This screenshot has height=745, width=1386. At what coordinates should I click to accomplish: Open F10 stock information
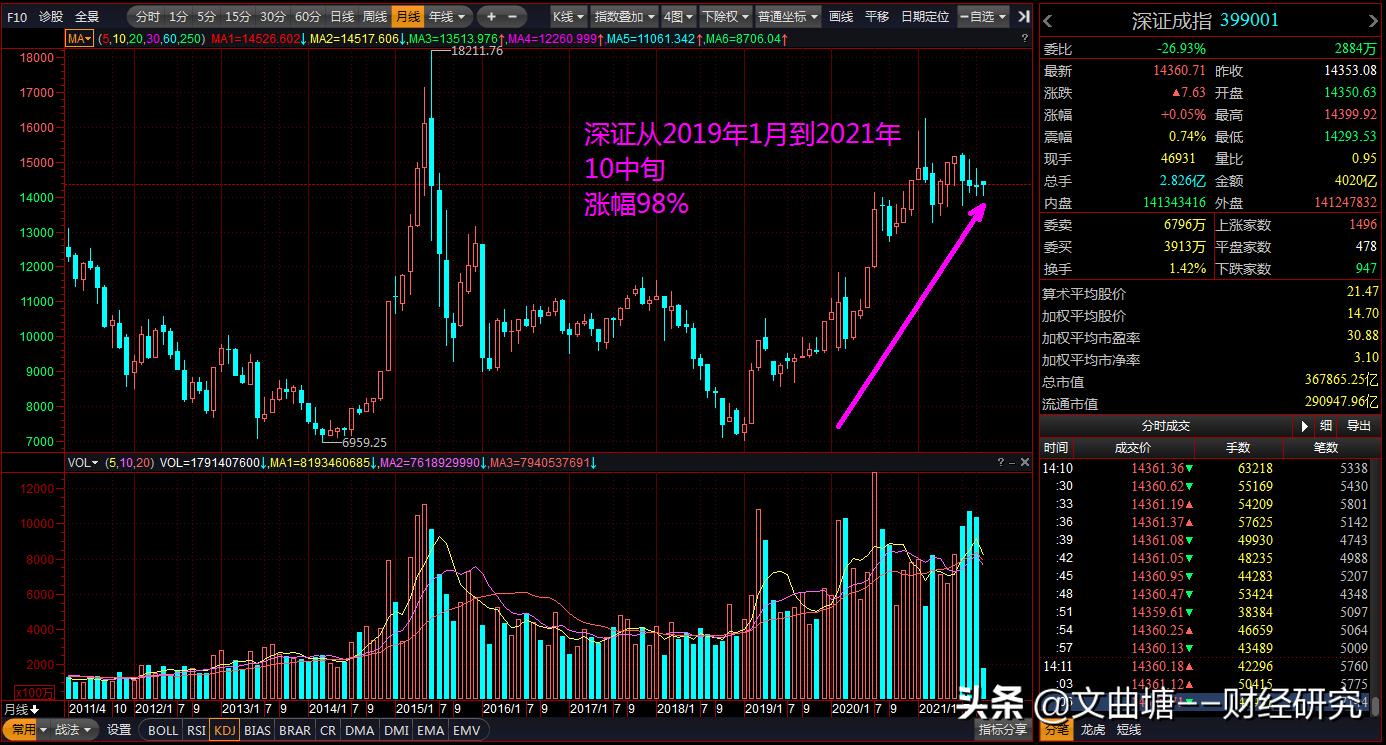16,16
